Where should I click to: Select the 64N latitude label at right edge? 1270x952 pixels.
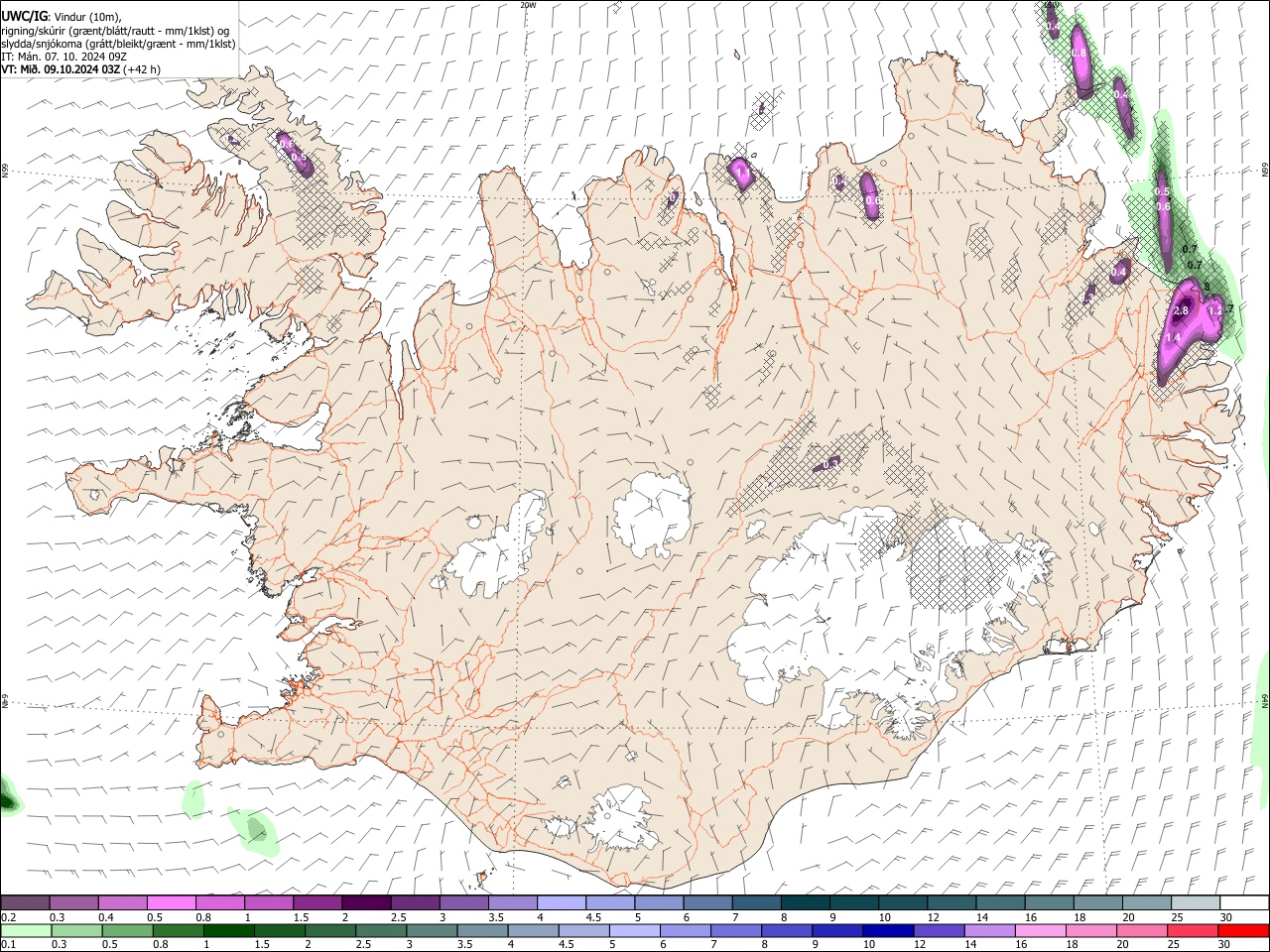click(1265, 700)
